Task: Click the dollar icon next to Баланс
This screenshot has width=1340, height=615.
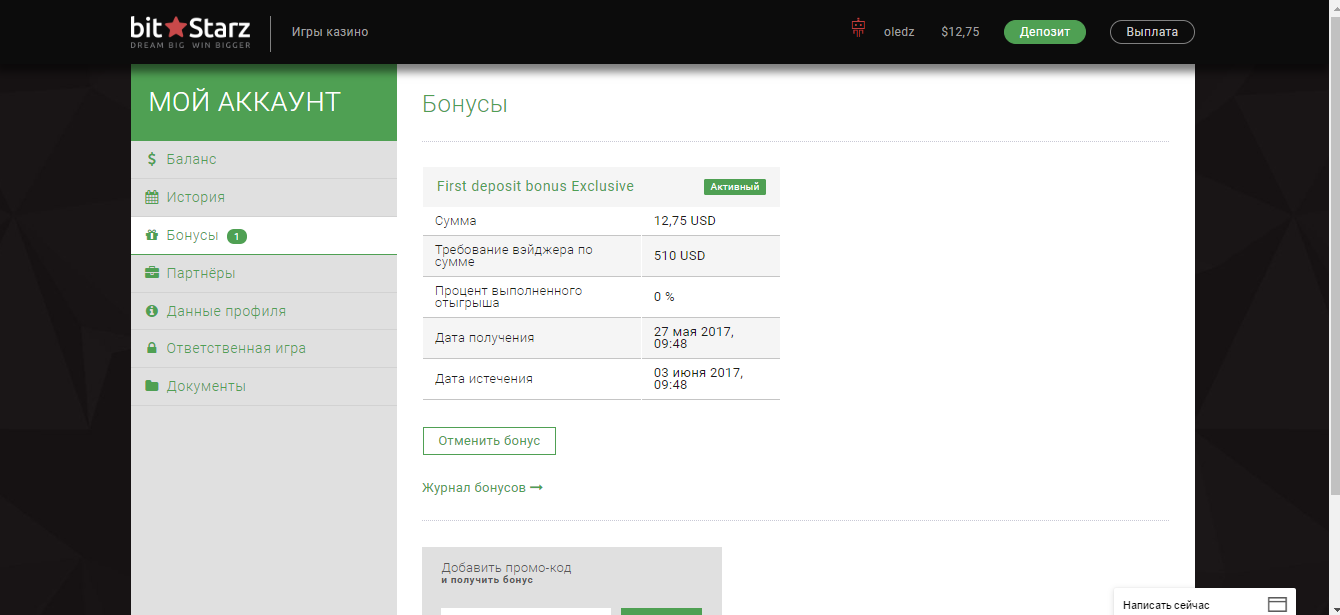Action: [x=152, y=159]
